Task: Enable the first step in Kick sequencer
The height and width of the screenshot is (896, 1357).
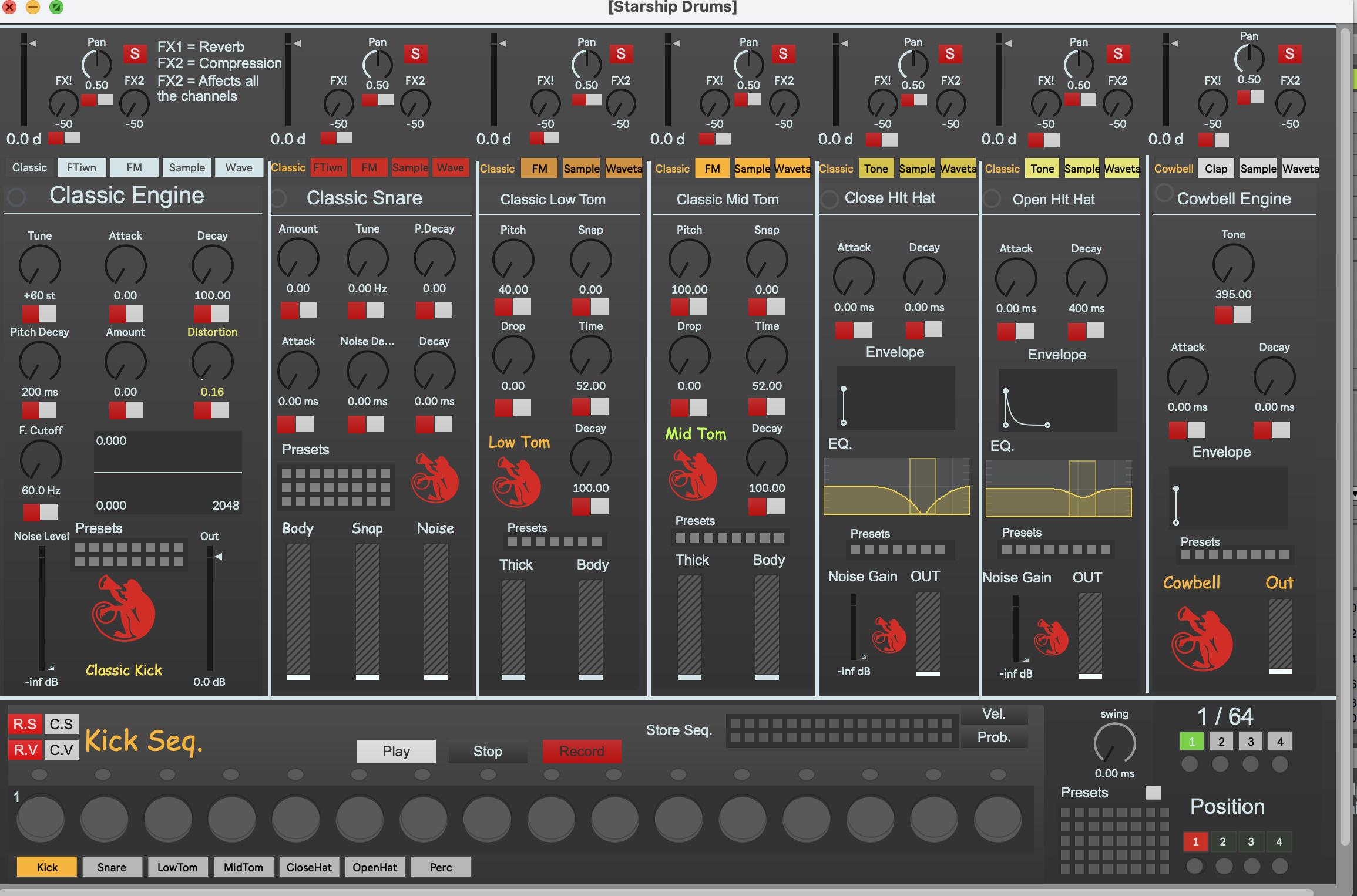Action: (41, 817)
